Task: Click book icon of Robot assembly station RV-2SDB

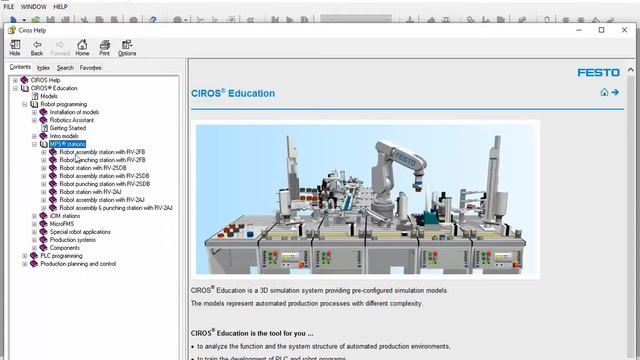Action: pos(53,176)
